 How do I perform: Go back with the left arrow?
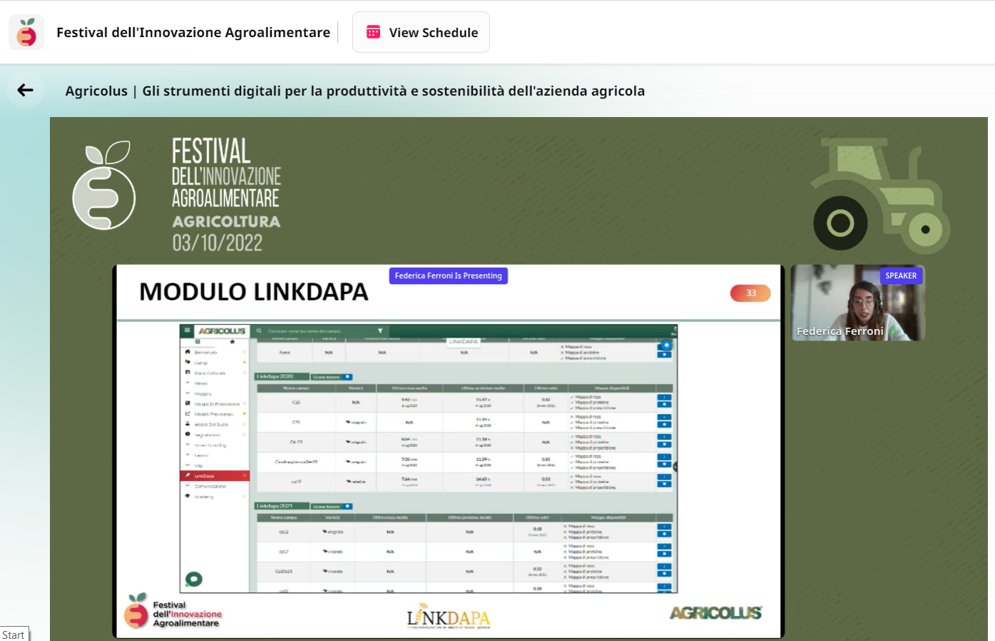25,90
